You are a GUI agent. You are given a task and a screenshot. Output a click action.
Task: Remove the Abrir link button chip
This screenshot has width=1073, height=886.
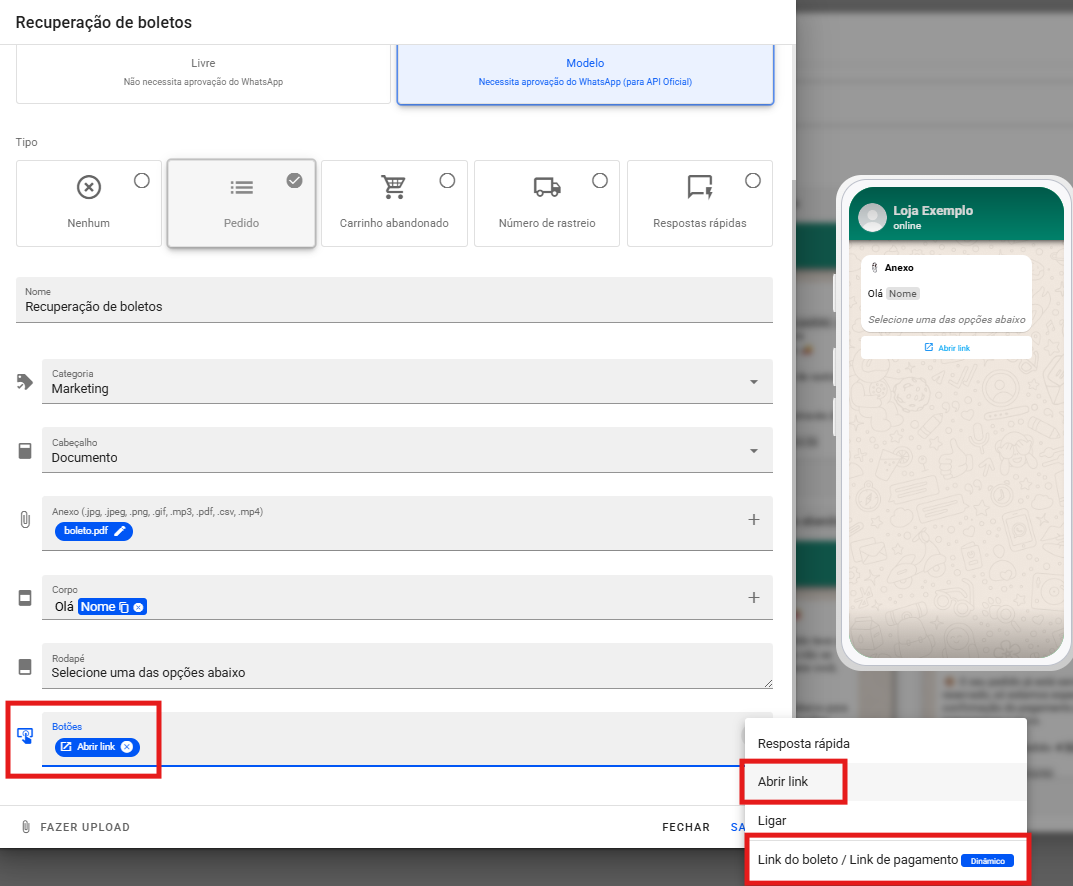pyautogui.click(x=127, y=747)
